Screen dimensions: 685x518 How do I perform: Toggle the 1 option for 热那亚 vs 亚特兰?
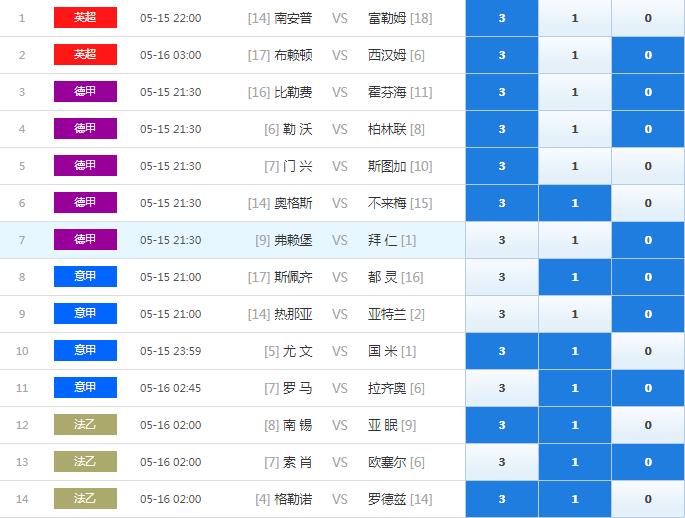(574, 314)
